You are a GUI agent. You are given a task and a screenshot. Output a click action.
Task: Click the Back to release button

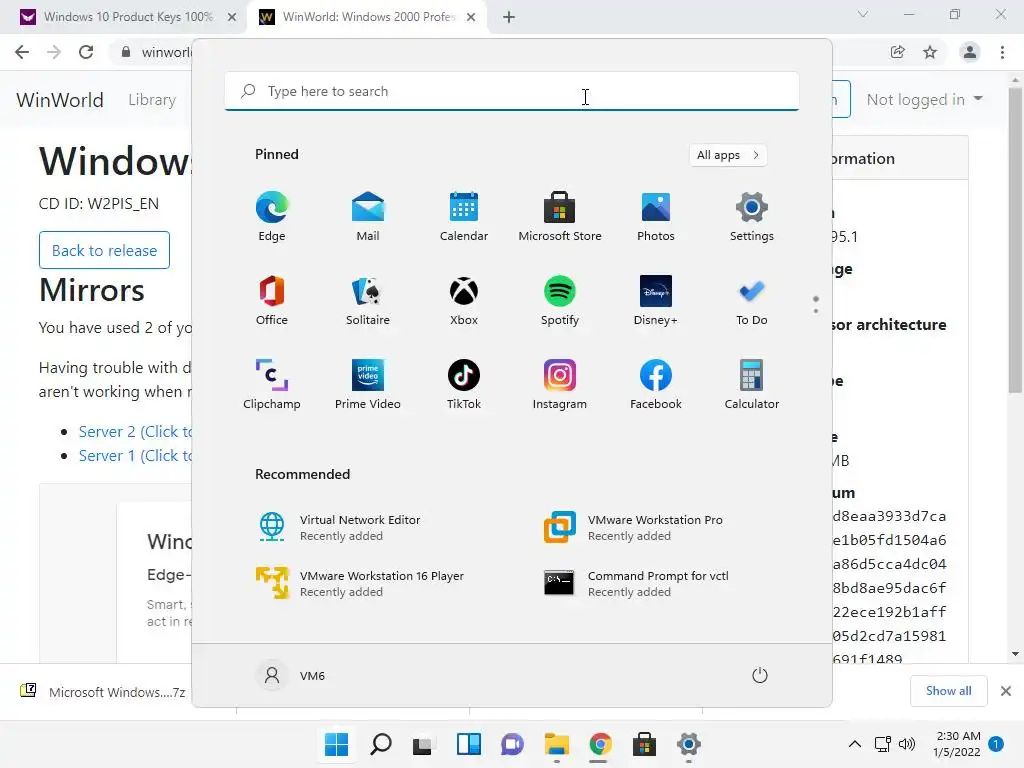pos(104,250)
